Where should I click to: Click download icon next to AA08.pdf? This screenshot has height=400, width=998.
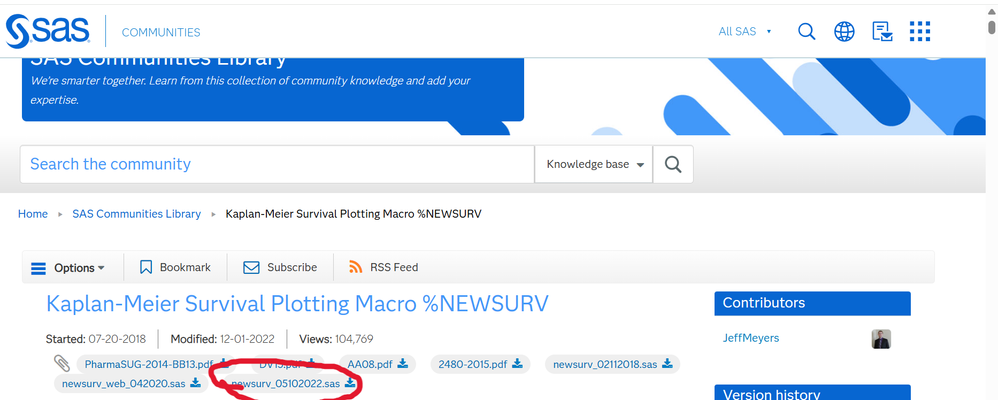pos(403,364)
